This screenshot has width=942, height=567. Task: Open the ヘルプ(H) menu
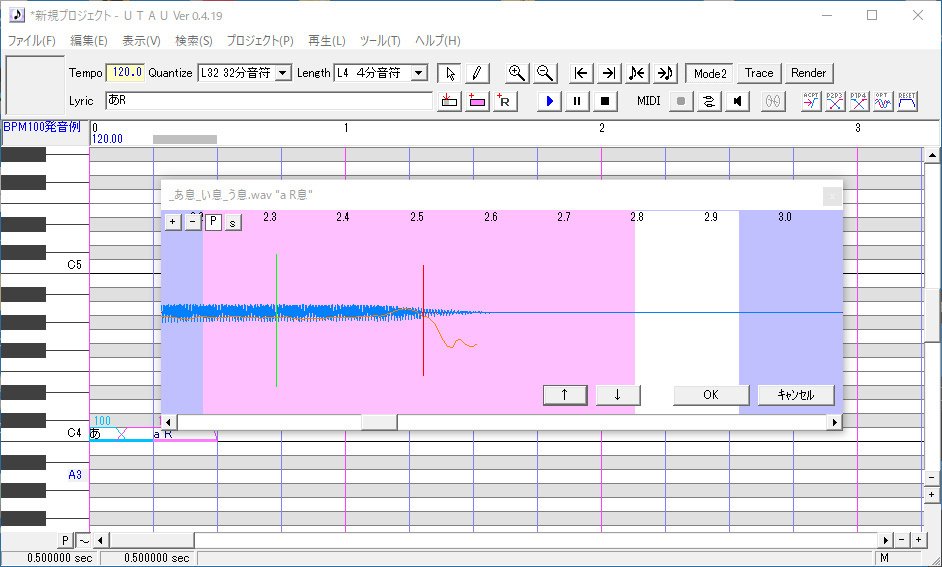pos(437,41)
